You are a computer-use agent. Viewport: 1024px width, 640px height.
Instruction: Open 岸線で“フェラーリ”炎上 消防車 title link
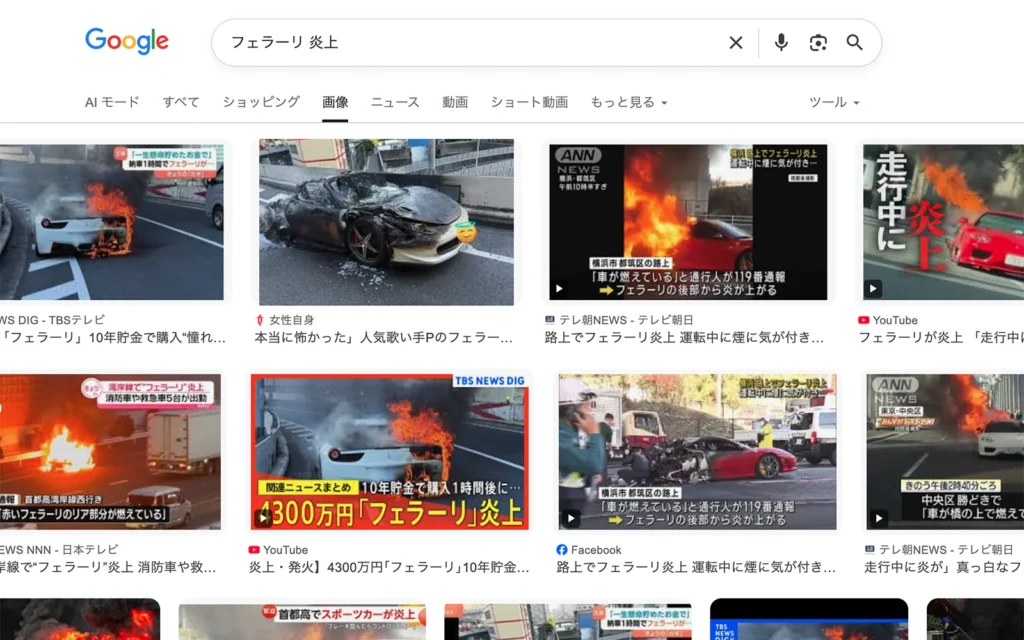(108, 567)
